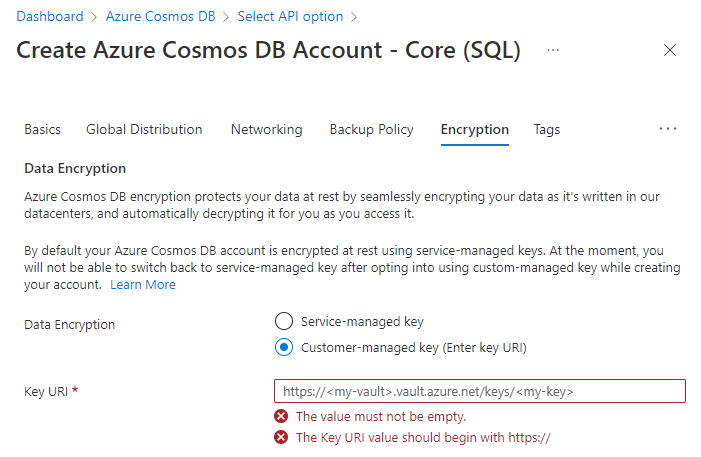Select the Backup Policy tab
Image resolution: width=701 pixels, height=457 pixels.
pos(371,129)
